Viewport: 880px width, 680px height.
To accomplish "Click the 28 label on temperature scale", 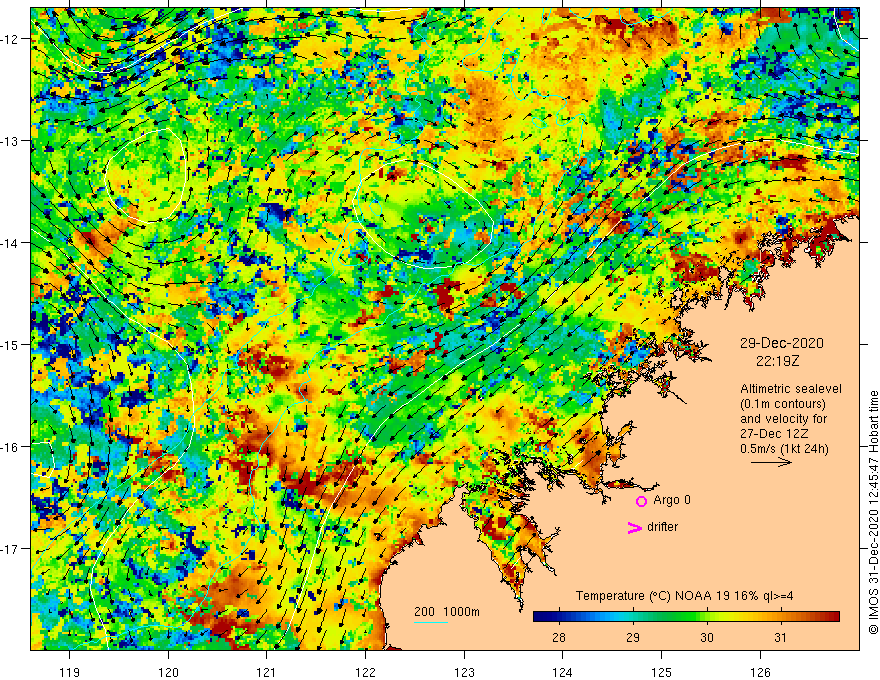I will 558,637.
